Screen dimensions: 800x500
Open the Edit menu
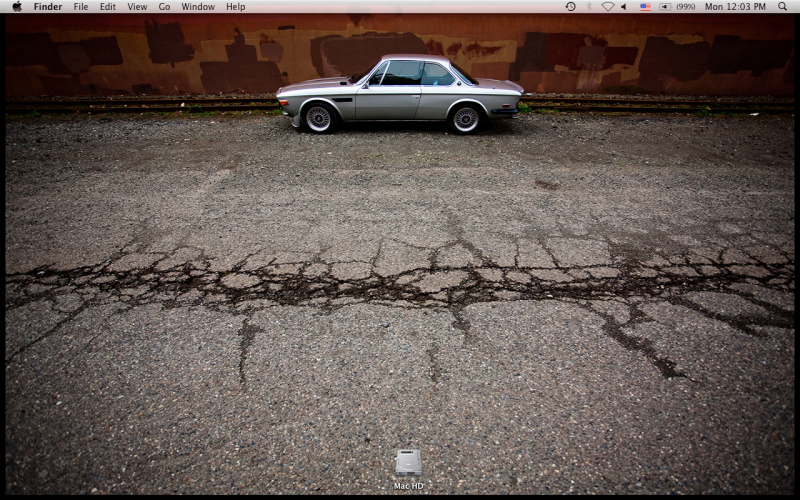pos(107,7)
